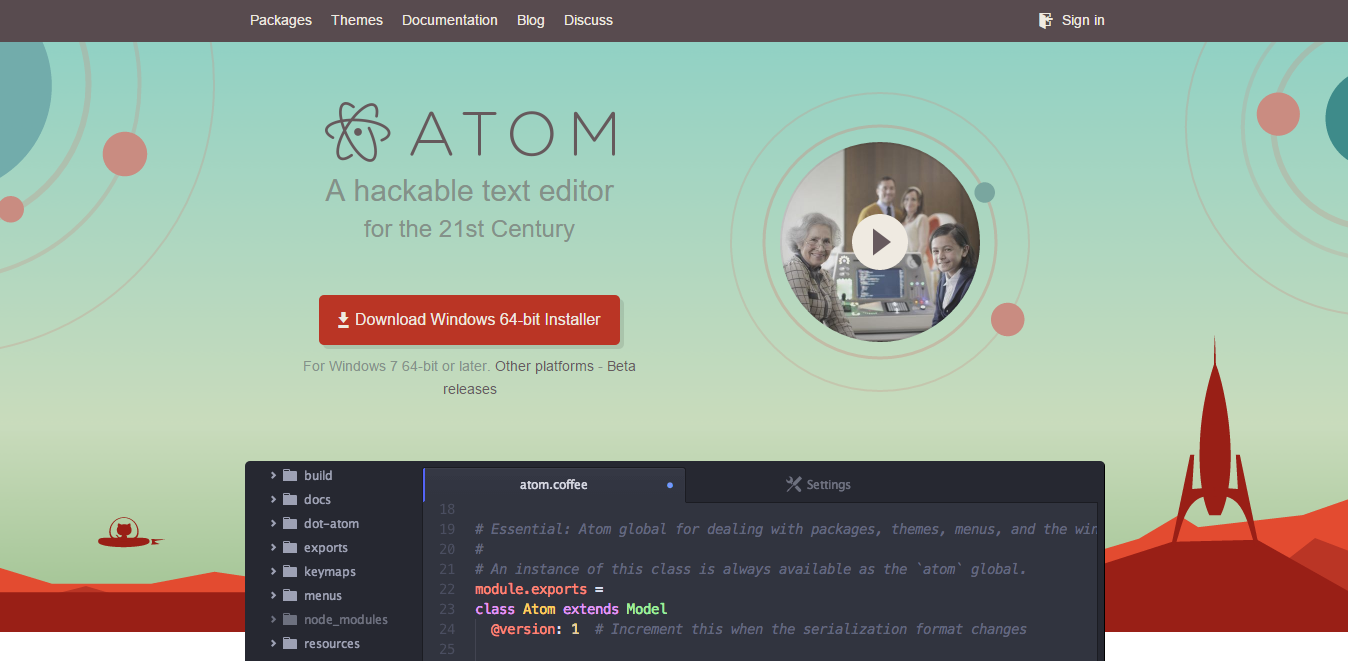This screenshot has height=661, width=1348.
Task: Click the build folder icon
Action: coord(291,476)
